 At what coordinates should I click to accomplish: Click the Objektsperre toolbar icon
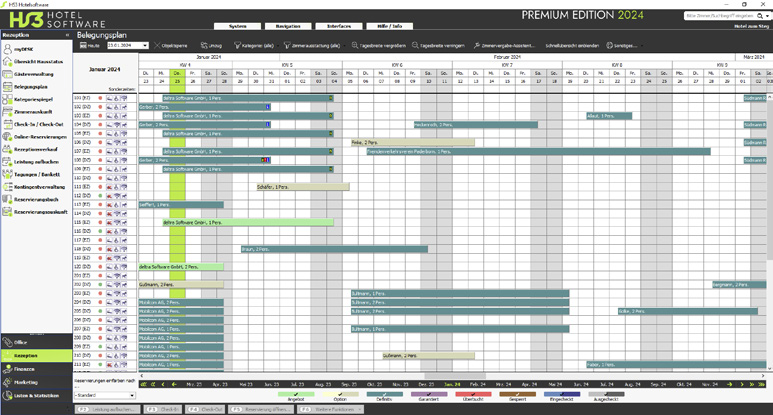157,45
